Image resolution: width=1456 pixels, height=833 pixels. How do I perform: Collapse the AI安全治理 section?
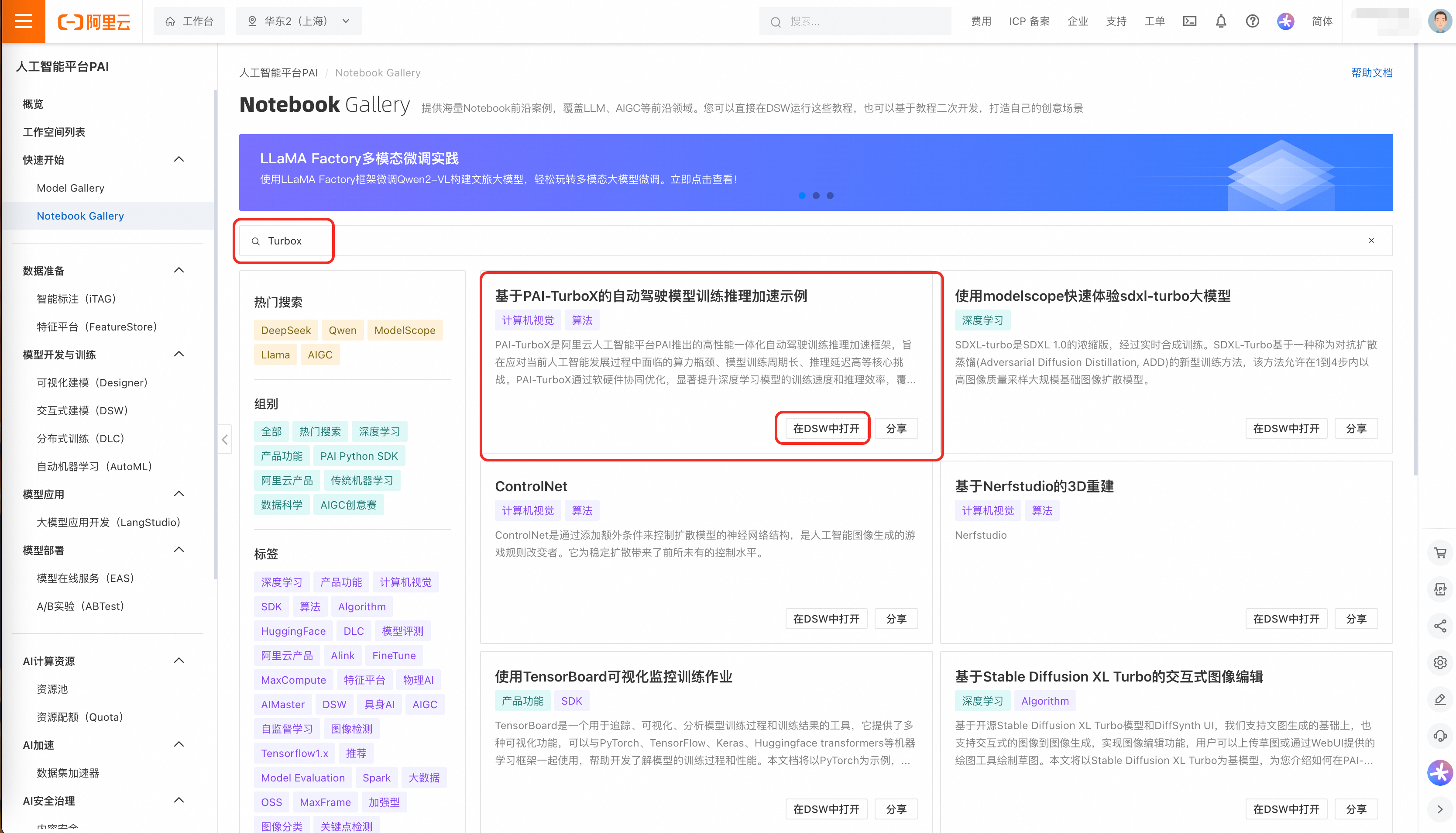pos(179,800)
